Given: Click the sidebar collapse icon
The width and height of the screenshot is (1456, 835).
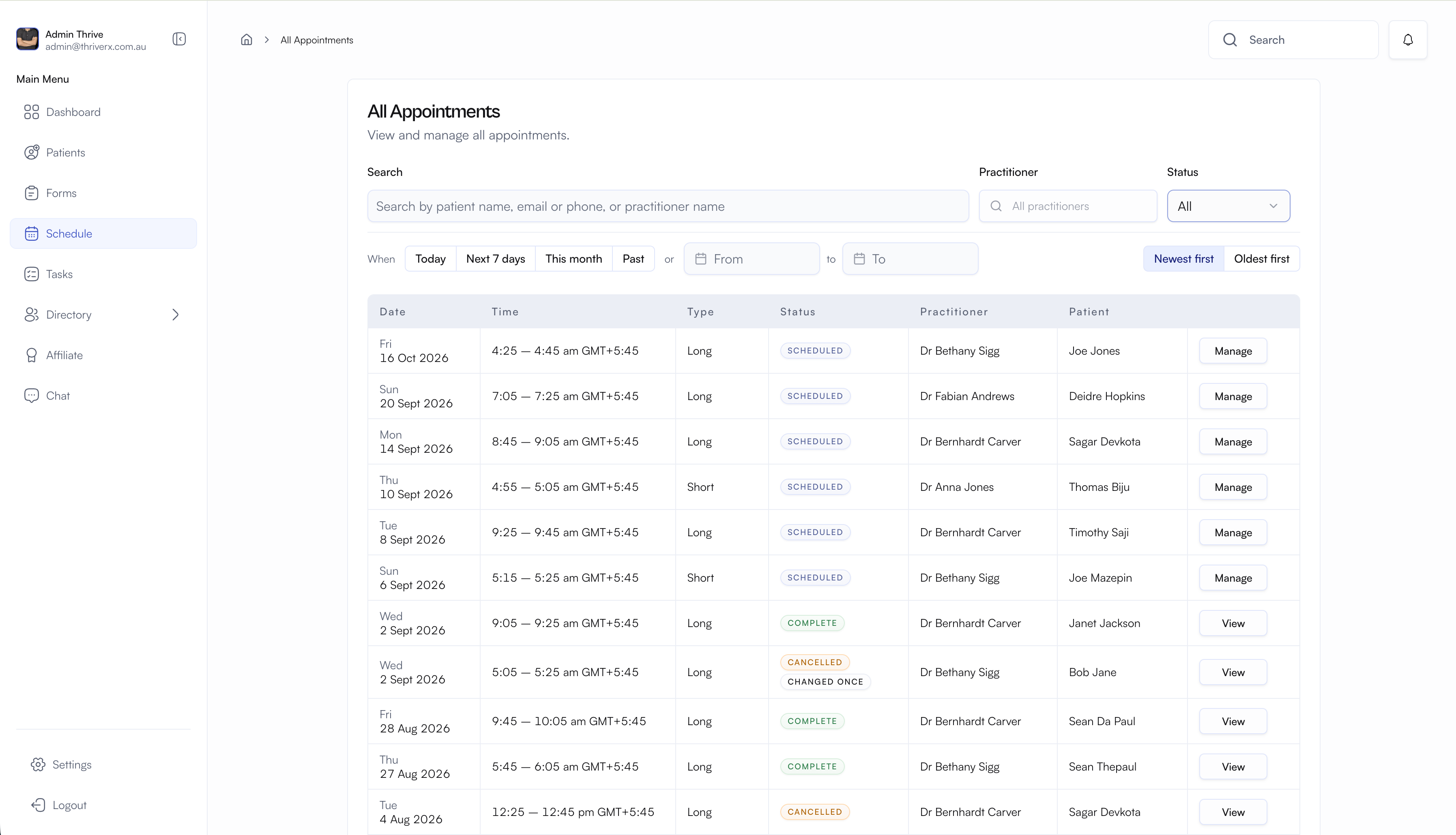Looking at the screenshot, I should (179, 39).
